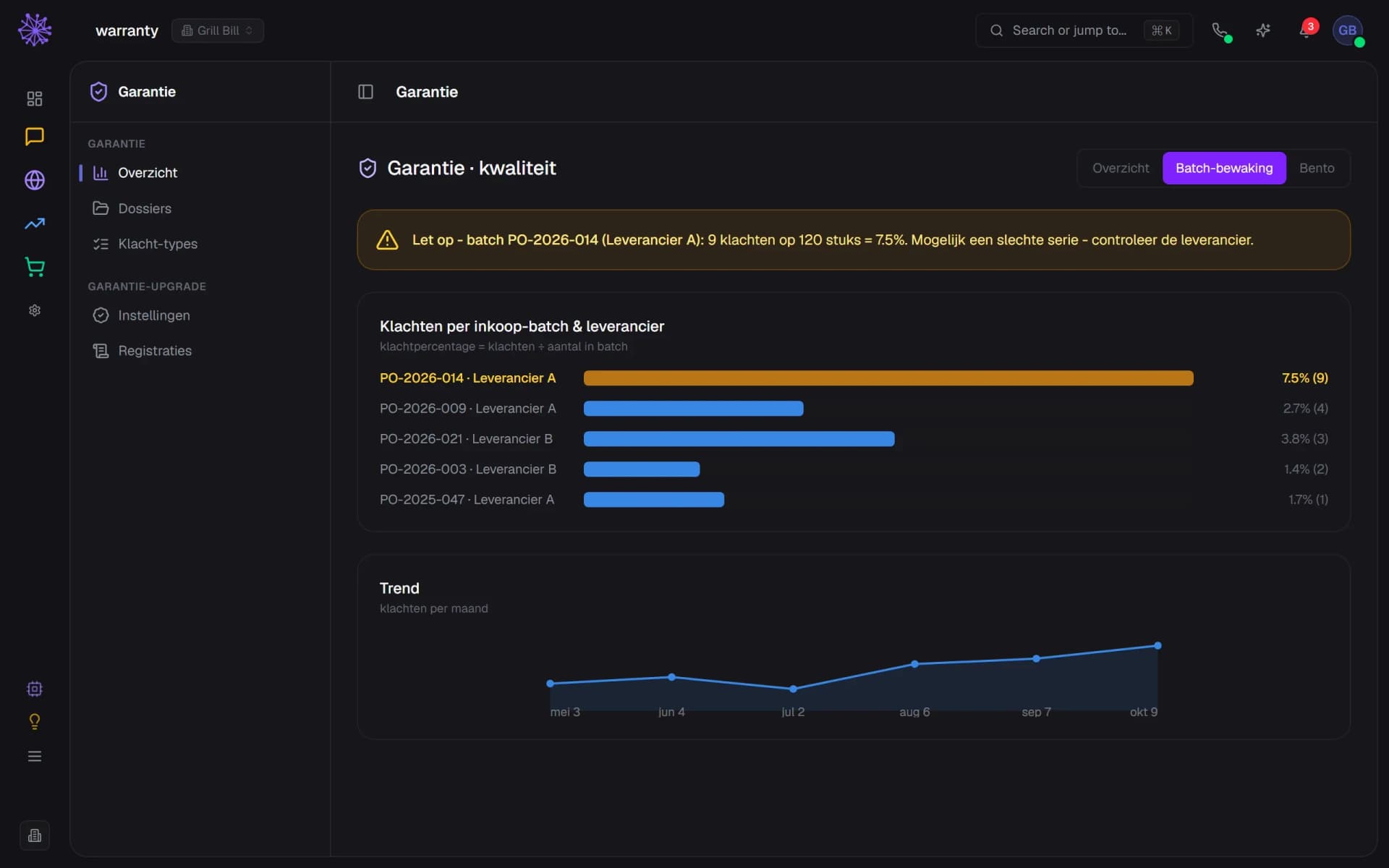
Task: Open the chat messages icon in left rail
Action: pos(35,137)
